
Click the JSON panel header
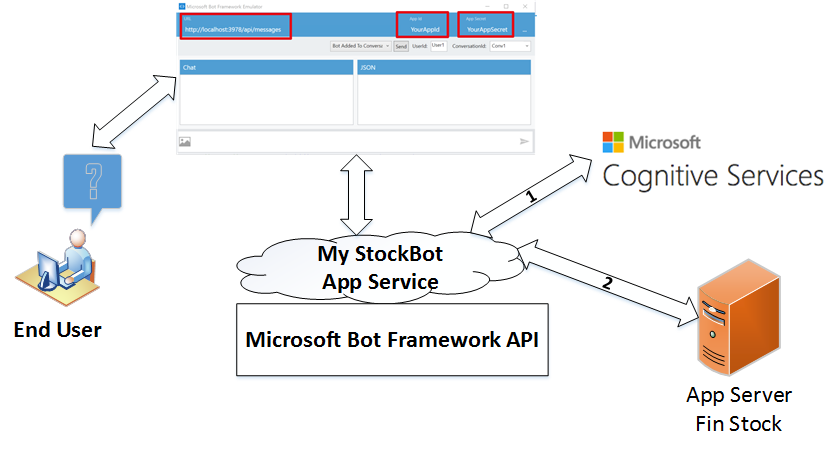pyautogui.click(x=444, y=67)
